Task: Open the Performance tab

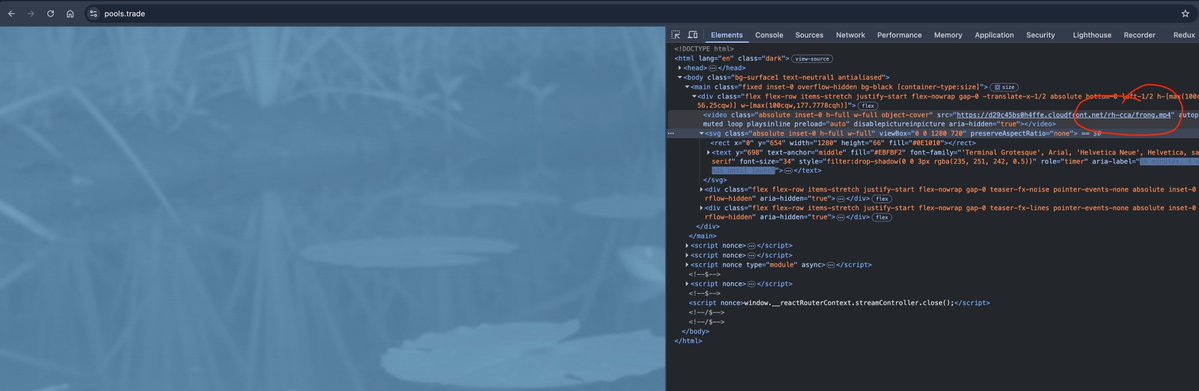Action: click(x=899, y=35)
